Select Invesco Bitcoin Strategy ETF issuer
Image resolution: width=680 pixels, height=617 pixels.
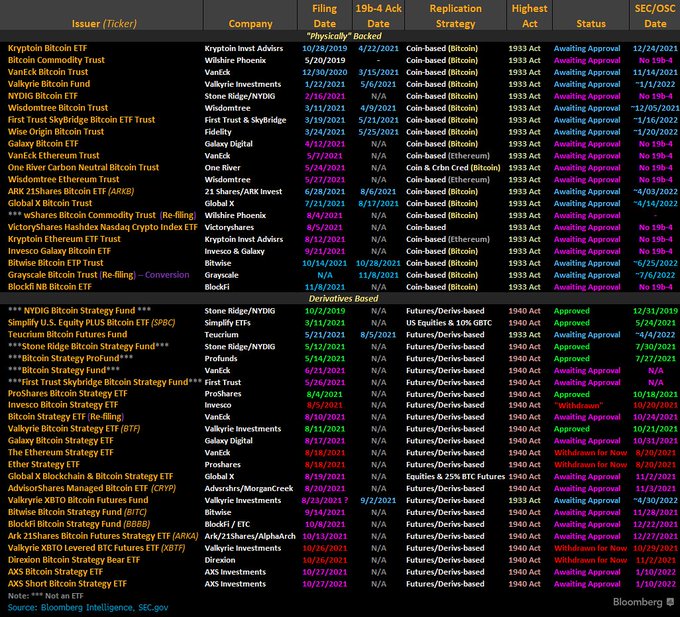click(63, 405)
